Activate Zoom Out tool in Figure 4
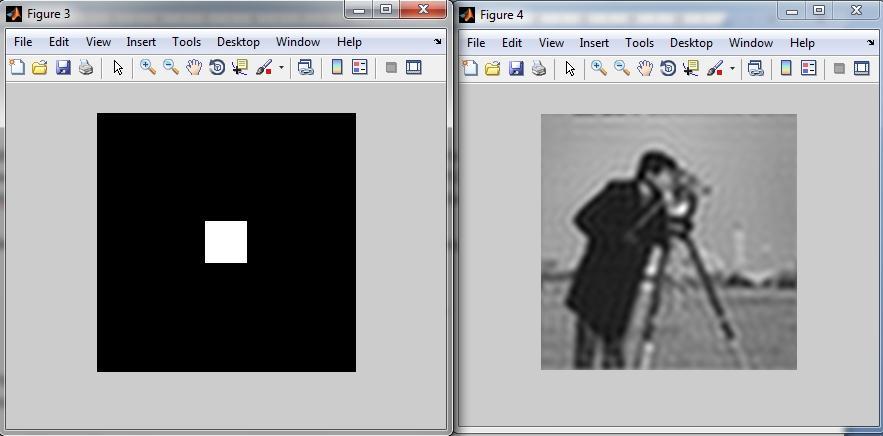Viewport: 883px width, 436px height. [622, 69]
